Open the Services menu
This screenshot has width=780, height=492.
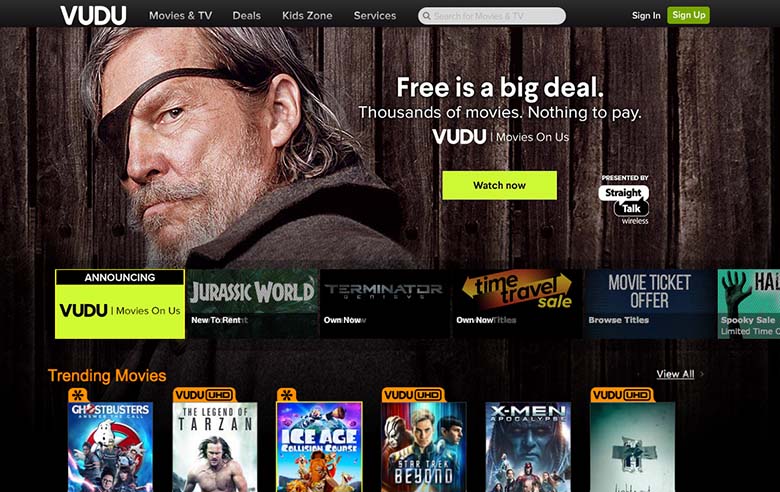[375, 15]
